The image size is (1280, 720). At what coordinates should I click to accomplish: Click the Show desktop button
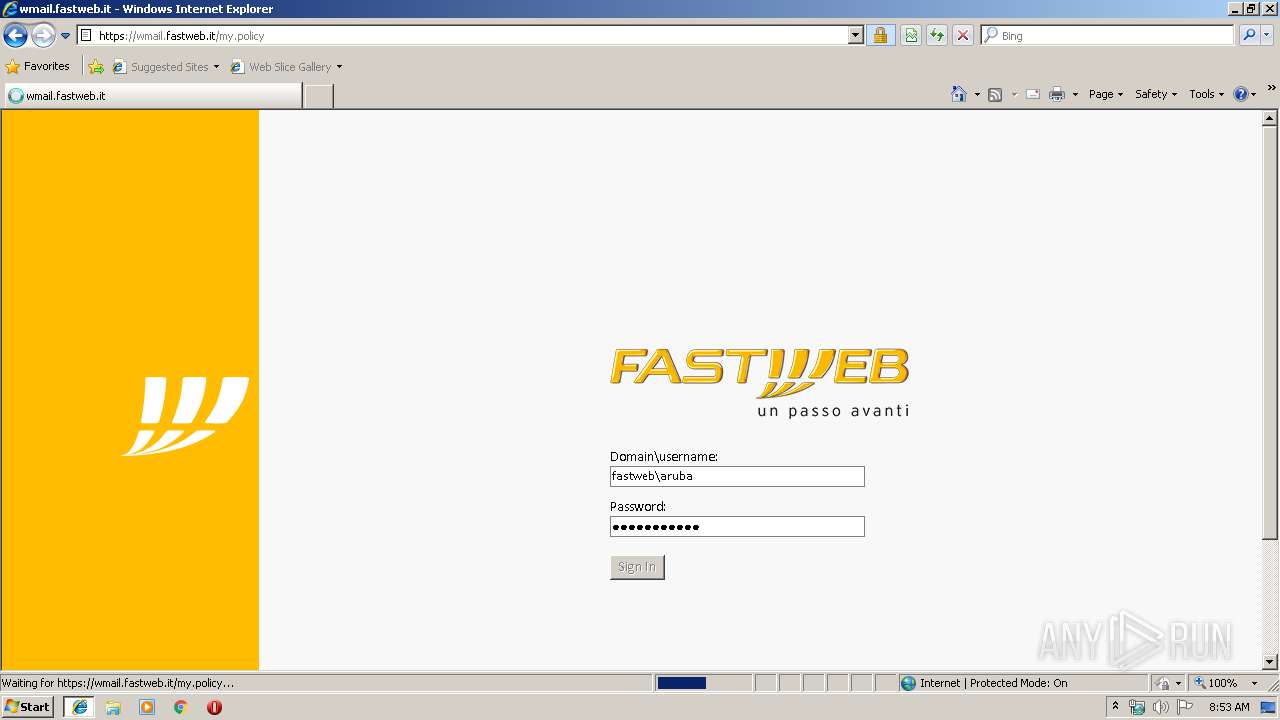[1269, 707]
